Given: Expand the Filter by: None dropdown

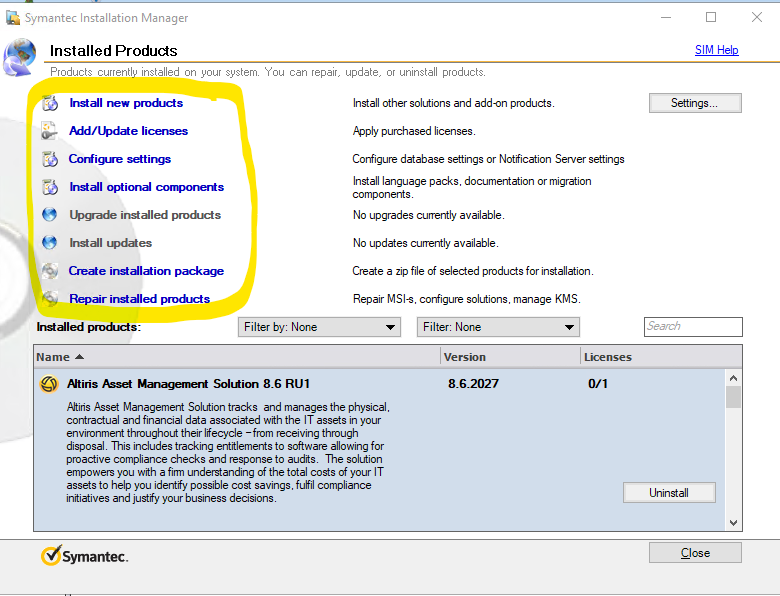Looking at the screenshot, I should coord(319,327).
